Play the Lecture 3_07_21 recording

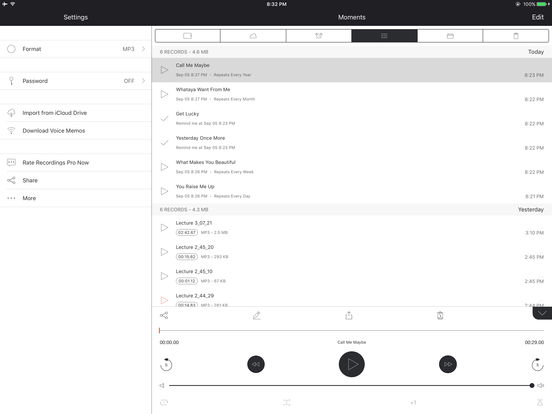pos(164,228)
